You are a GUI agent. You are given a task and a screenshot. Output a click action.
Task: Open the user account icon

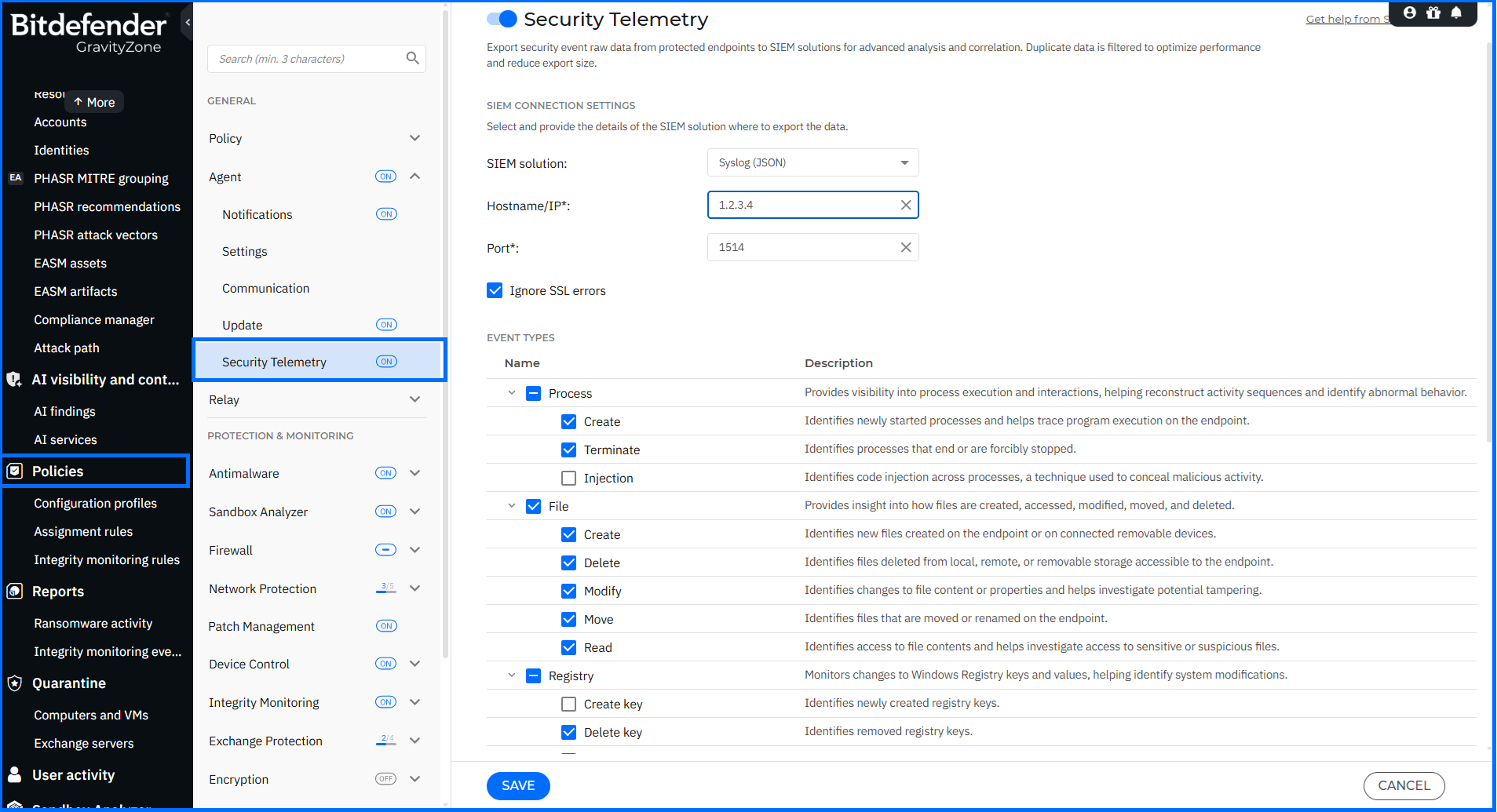pyautogui.click(x=1410, y=13)
